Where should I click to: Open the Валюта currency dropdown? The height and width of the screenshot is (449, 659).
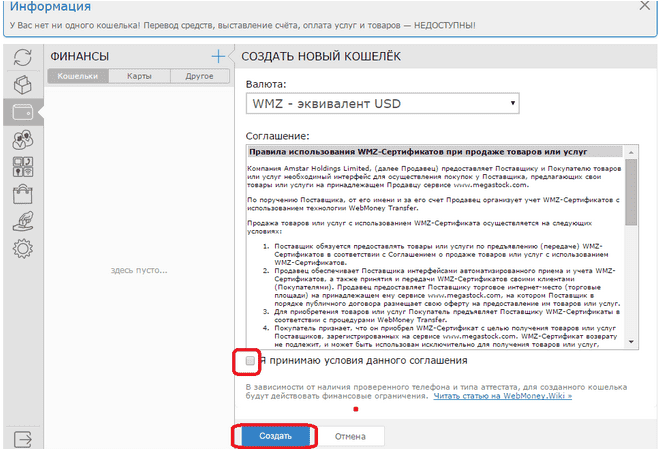[384, 102]
